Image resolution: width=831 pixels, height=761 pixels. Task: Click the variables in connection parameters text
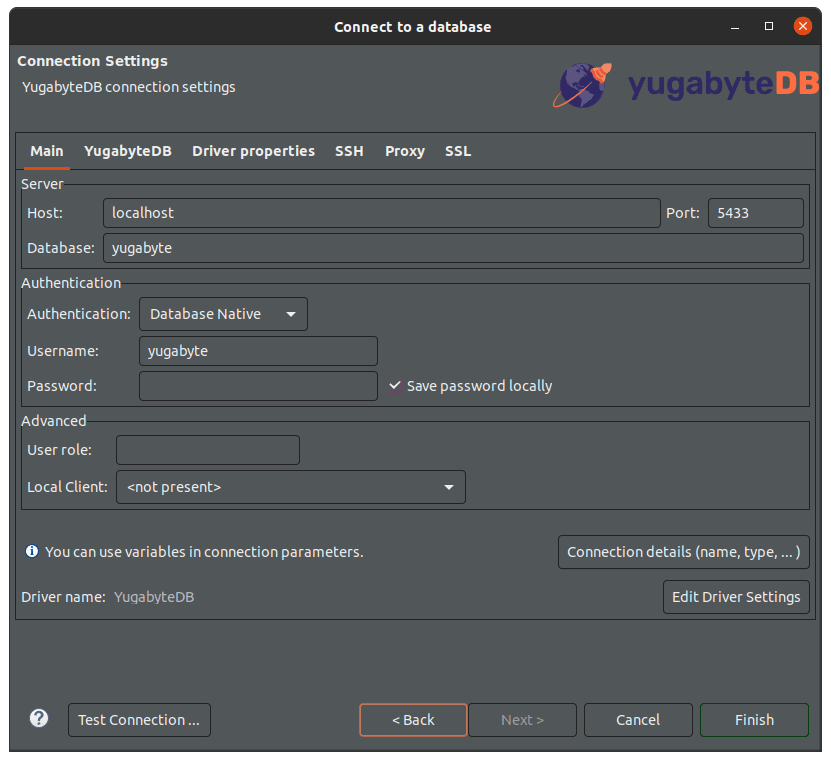204,552
